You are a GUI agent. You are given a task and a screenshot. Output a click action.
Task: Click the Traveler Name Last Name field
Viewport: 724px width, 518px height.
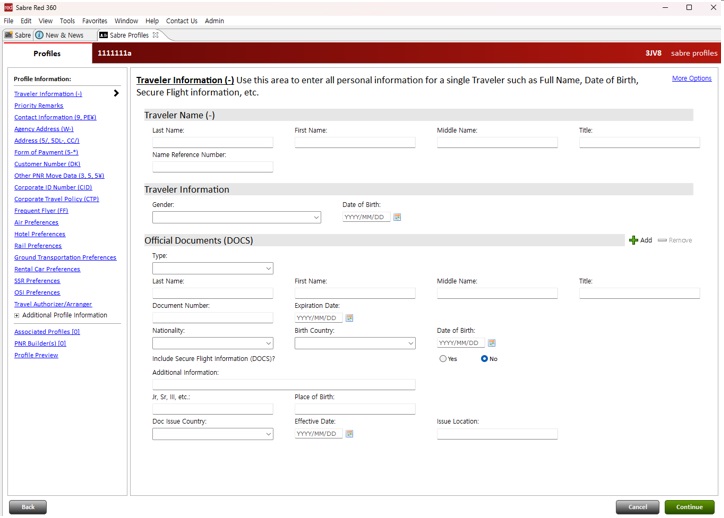[213, 142]
